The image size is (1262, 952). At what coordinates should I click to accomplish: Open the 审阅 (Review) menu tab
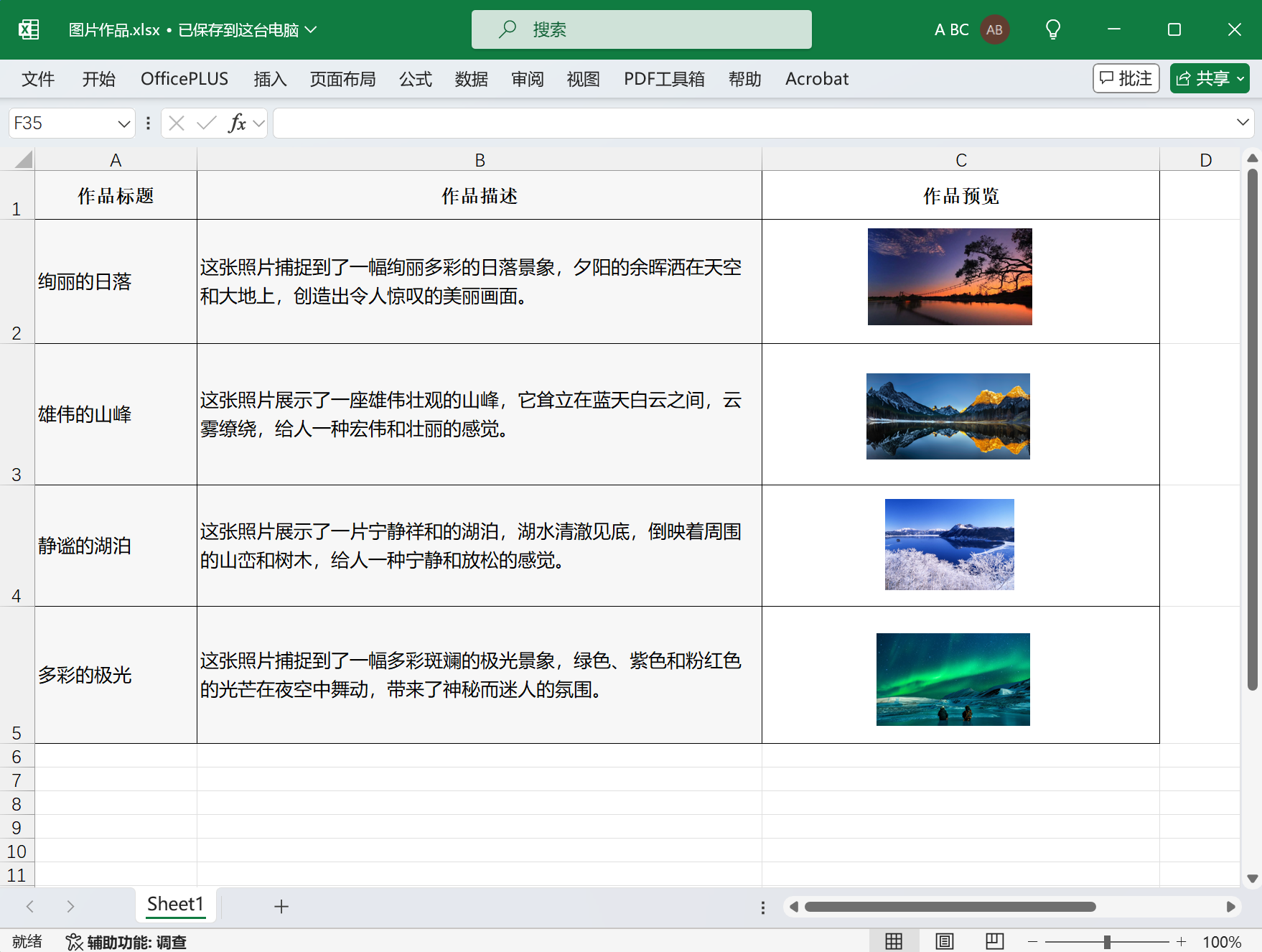(528, 79)
